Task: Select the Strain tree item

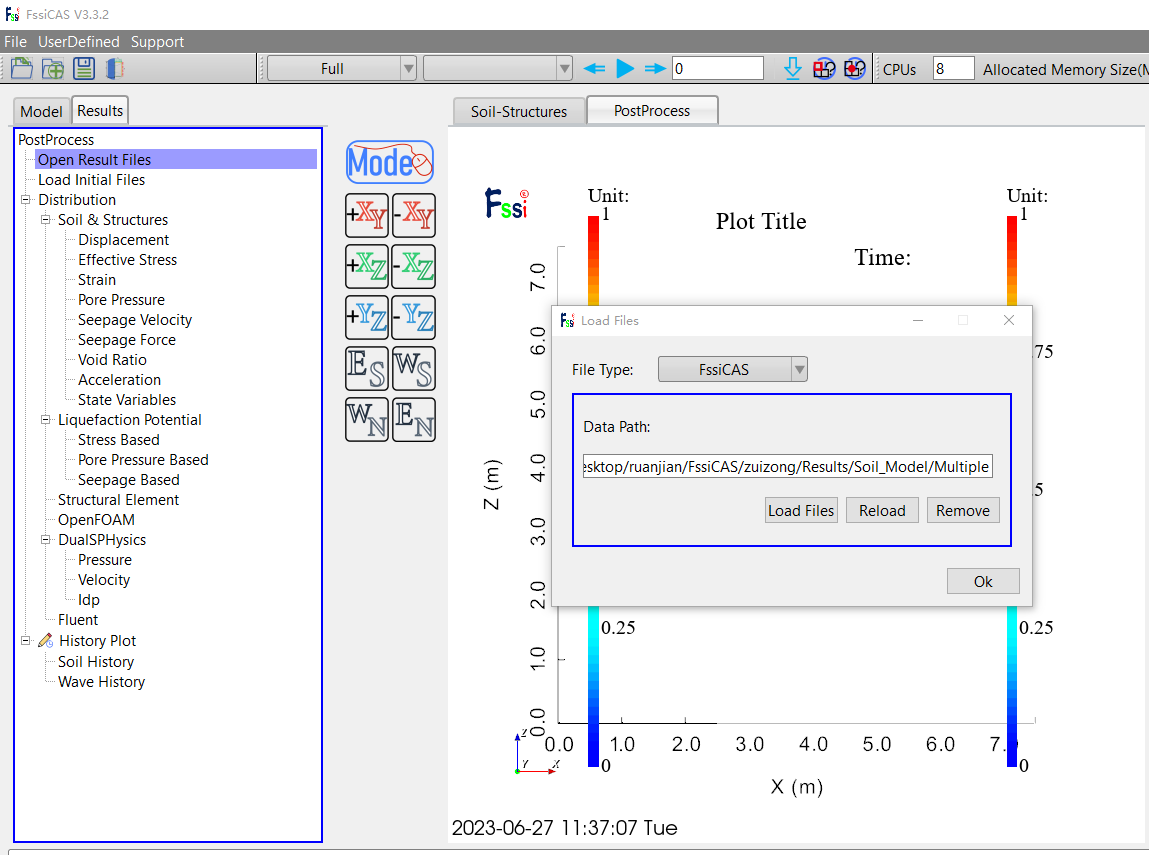Action: pos(97,279)
